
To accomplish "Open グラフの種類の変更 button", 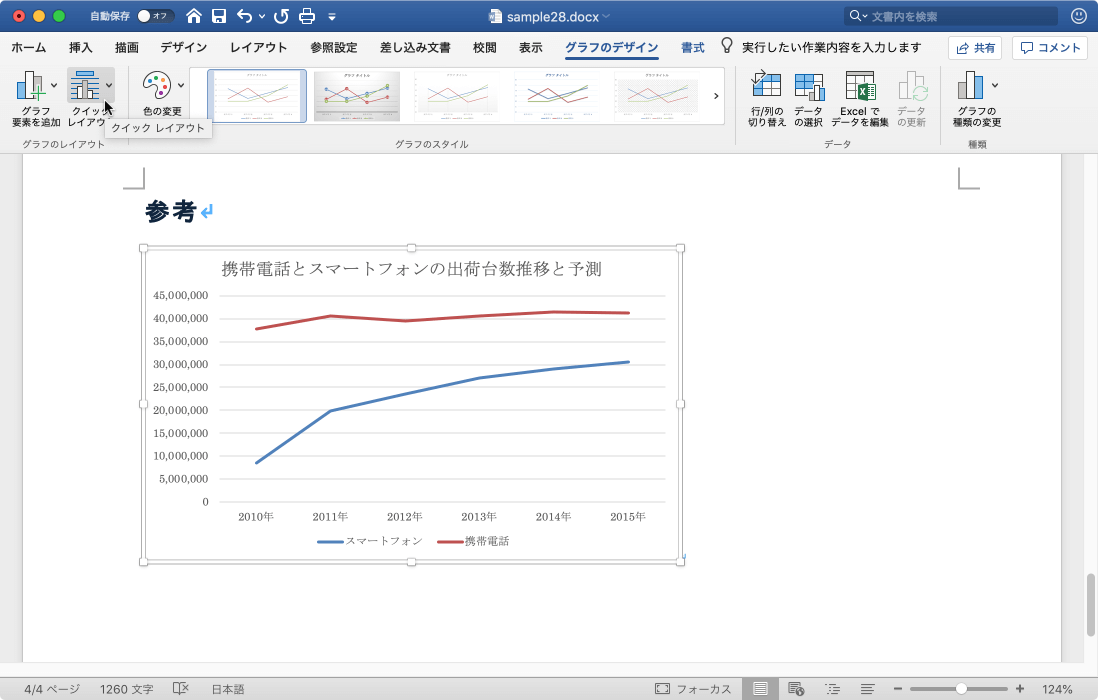I will point(977,99).
